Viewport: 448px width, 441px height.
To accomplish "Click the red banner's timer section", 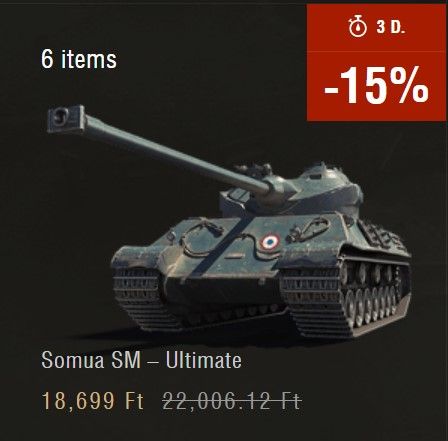I will 376,27.
